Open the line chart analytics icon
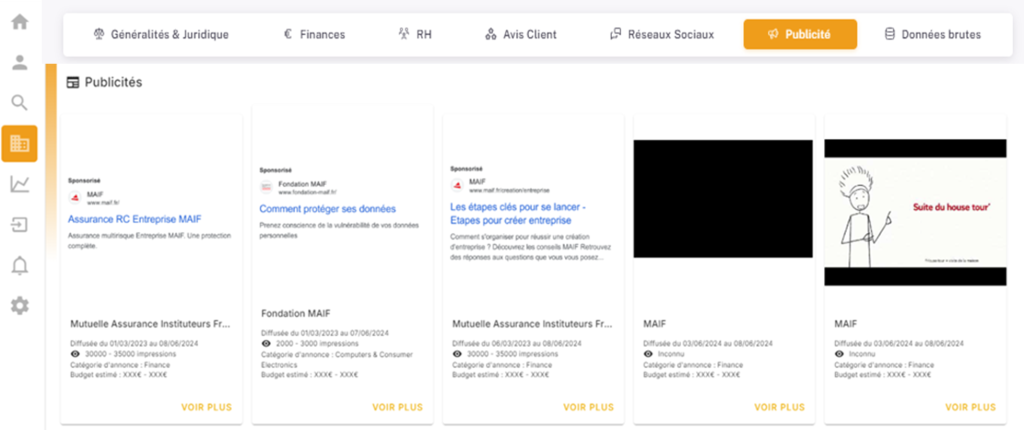The height and width of the screenshot is (430, 1024). click(20, 184)
